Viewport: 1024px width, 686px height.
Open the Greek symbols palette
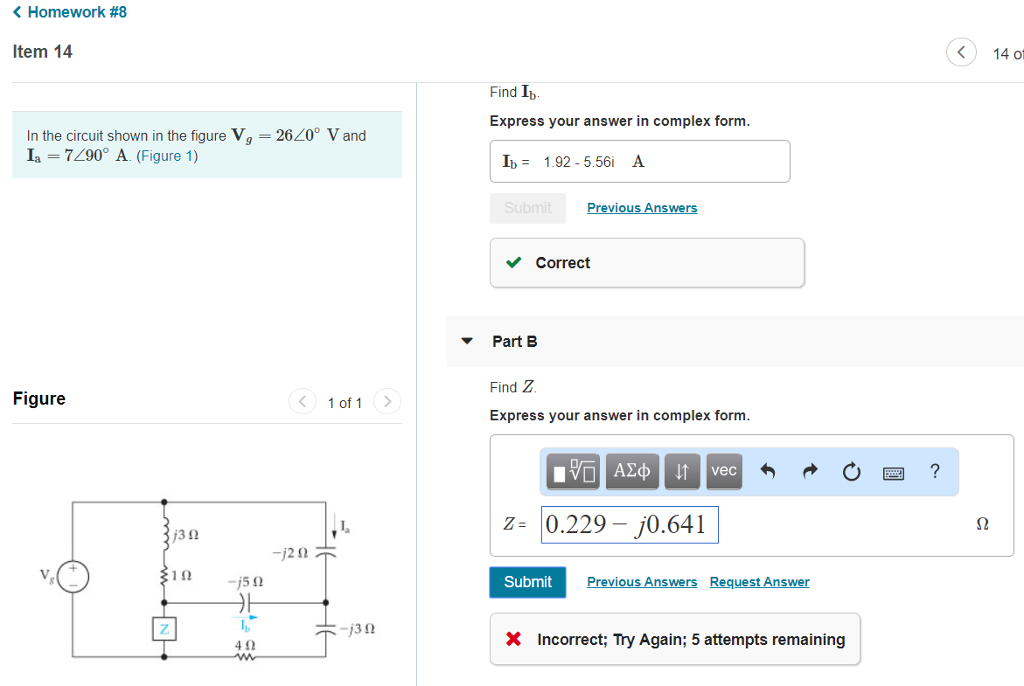pyautogui.click(x=632, y=471)
